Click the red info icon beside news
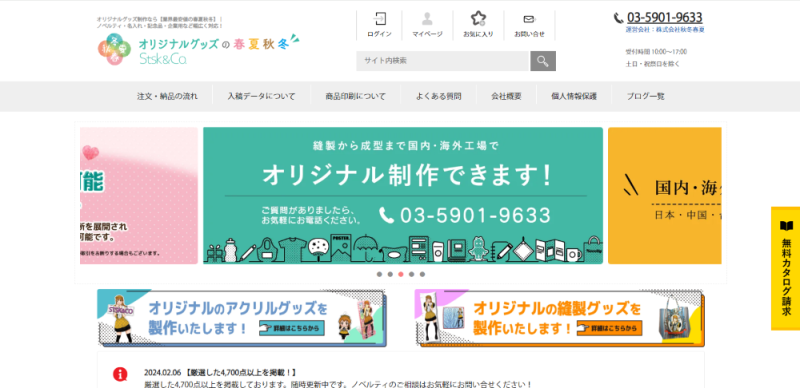800x388 pixels. (x=120, y=374)
